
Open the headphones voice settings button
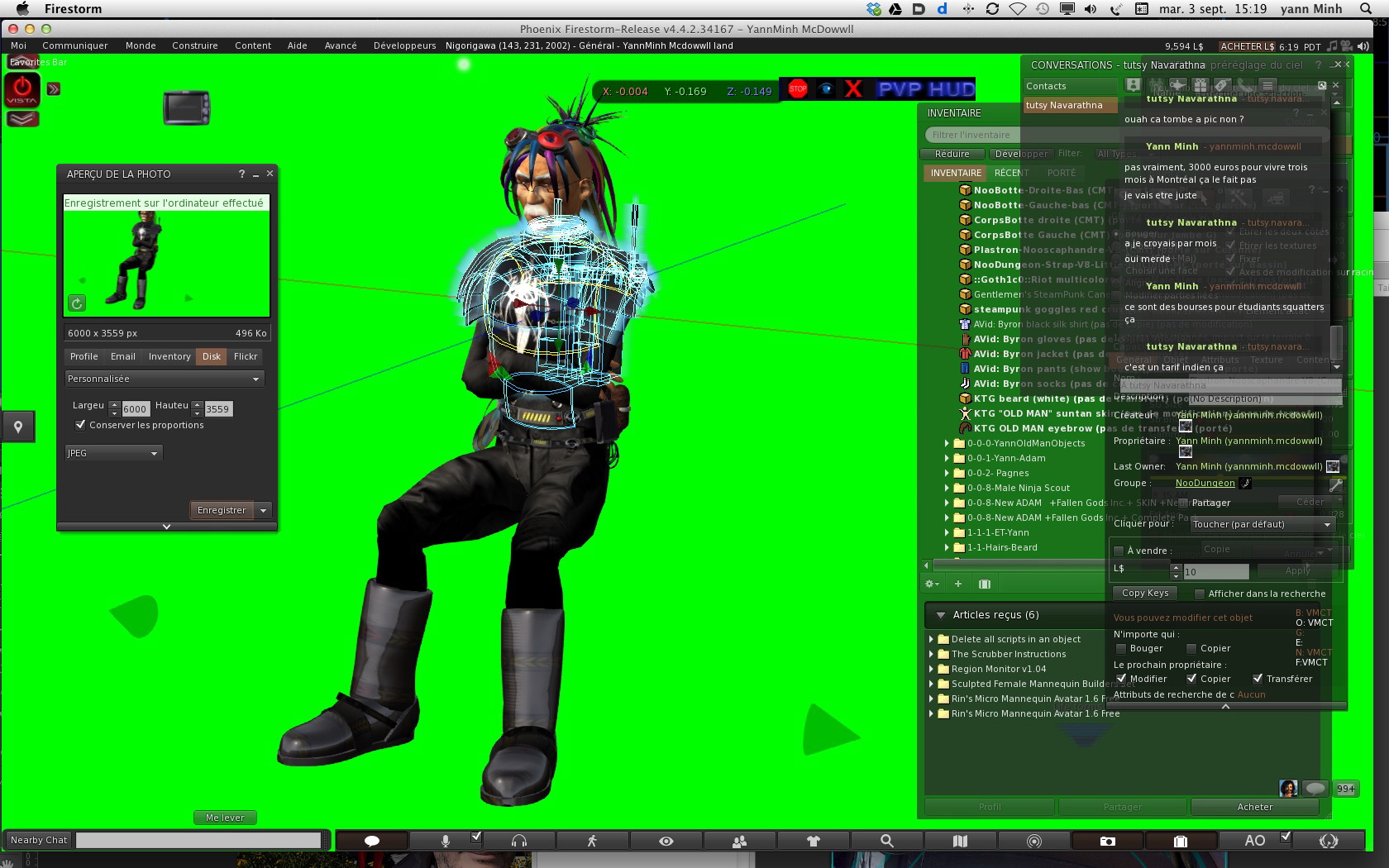click(x=519, y=841)
